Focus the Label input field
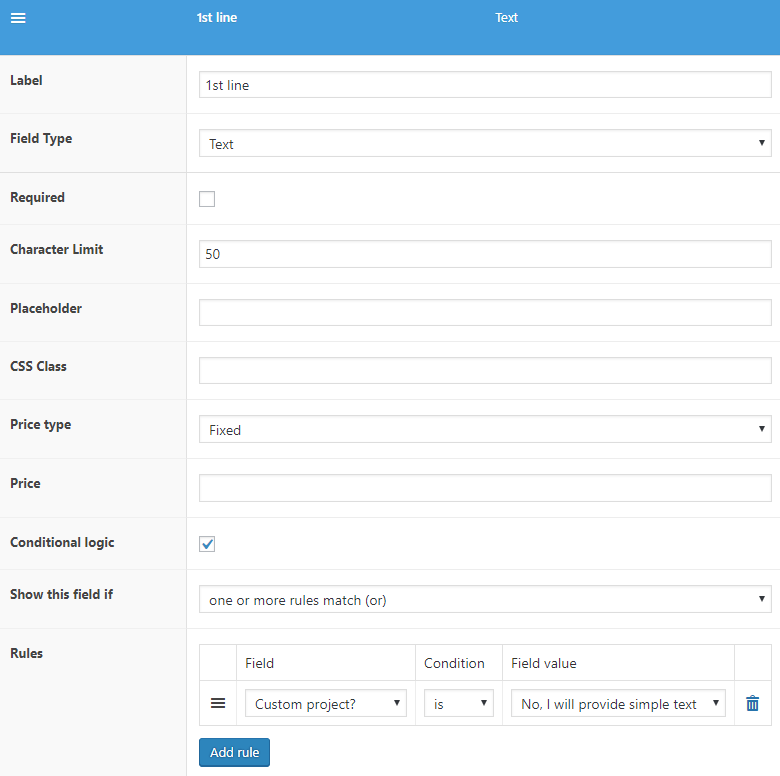The width and height of the screenshot is (780, 776). (485, 85)
